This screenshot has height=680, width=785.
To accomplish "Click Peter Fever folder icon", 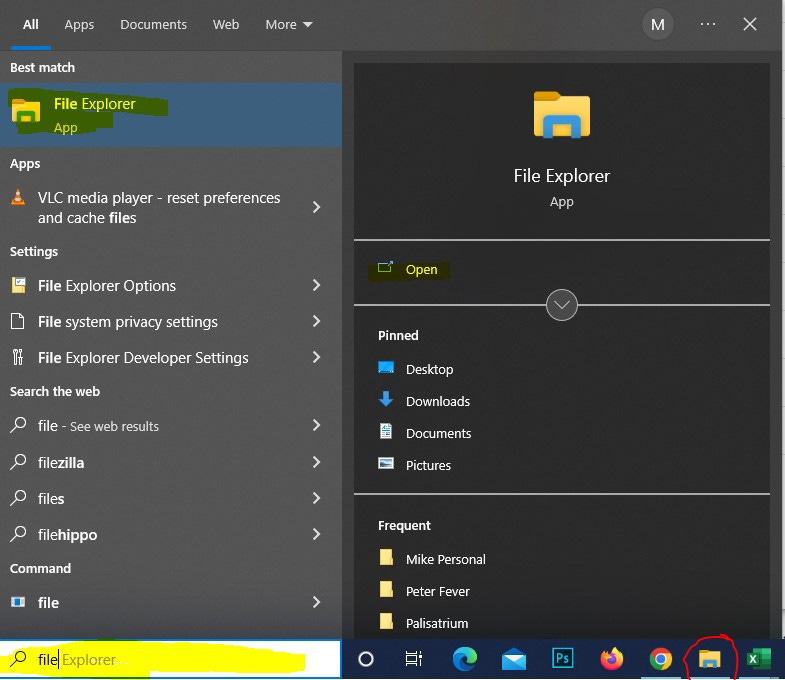I will pos(386,589).
